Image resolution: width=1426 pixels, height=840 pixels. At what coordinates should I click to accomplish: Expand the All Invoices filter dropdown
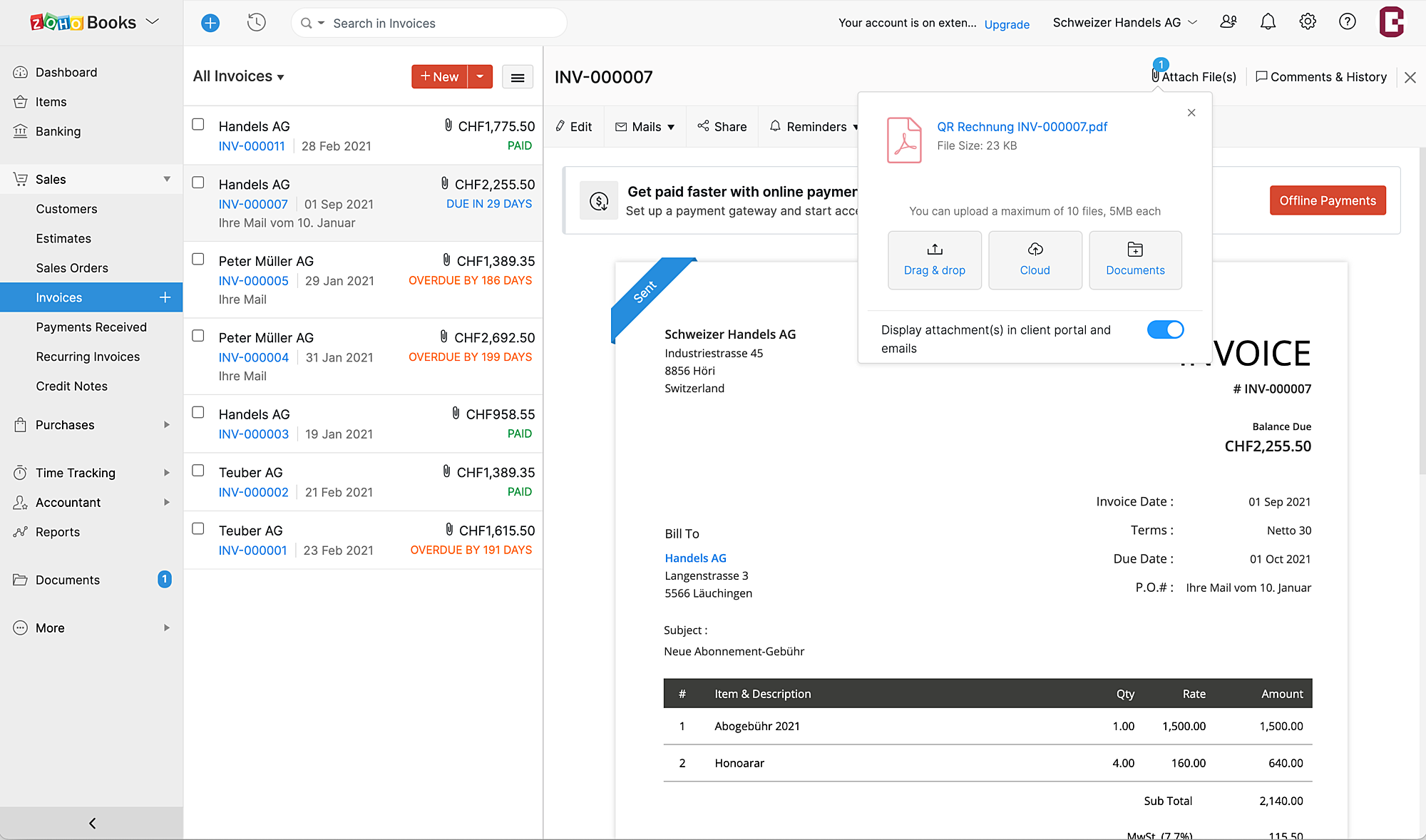pyautogui.click(x=239, y=76)
